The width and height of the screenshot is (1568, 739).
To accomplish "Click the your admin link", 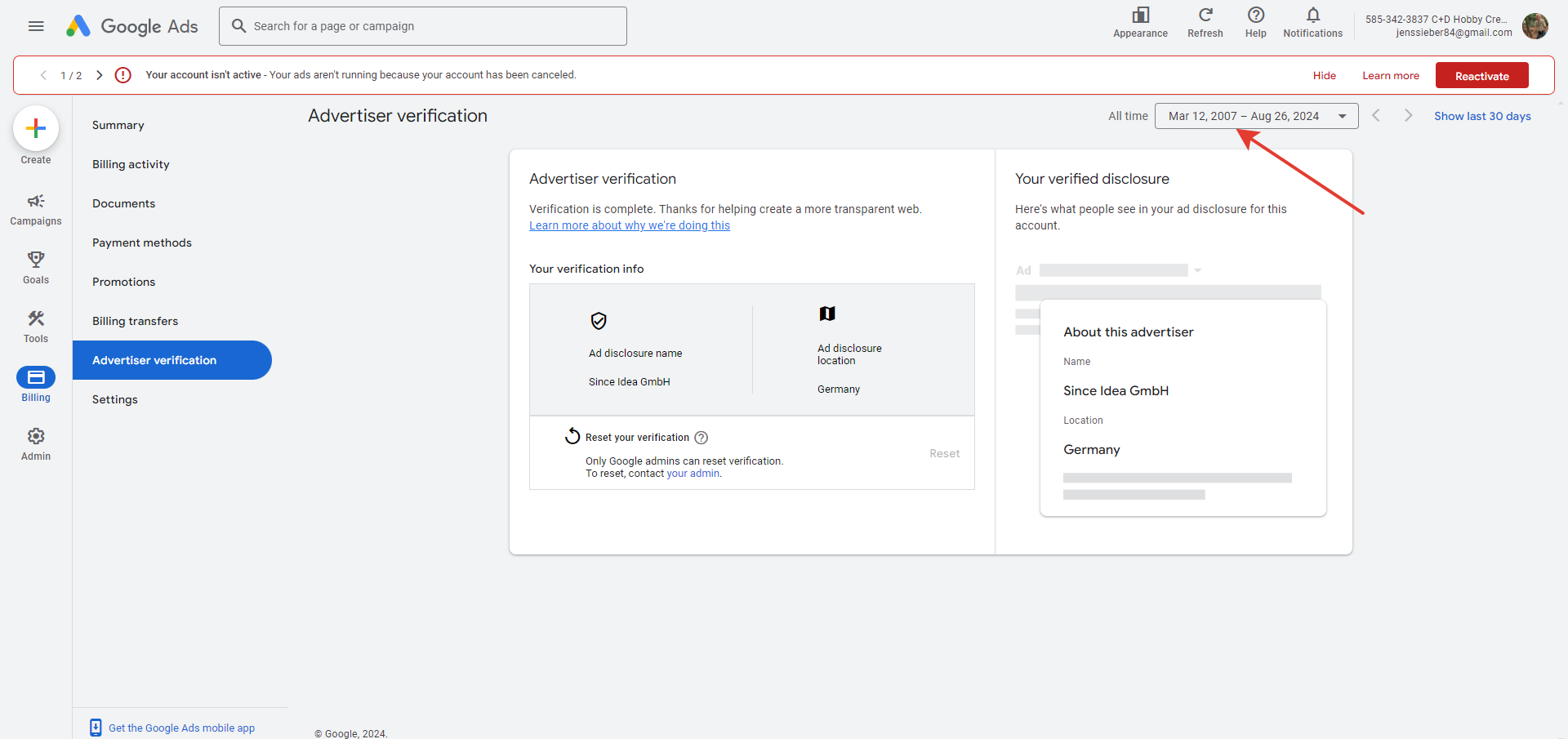I will 693,474.
